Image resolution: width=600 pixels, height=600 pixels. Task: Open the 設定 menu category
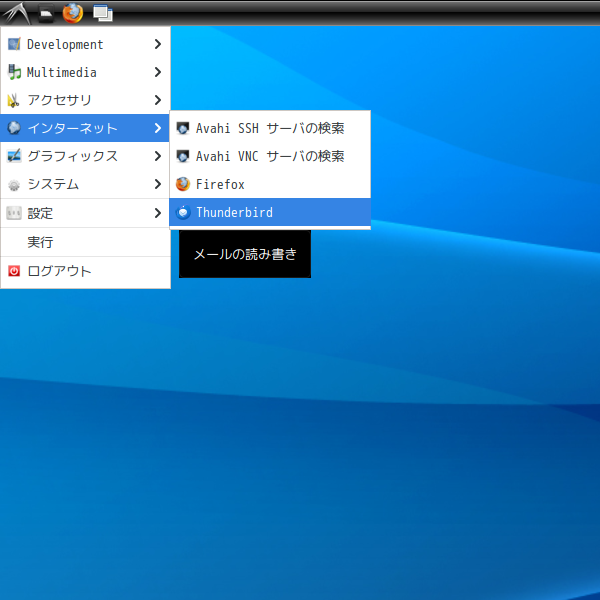pos(85,213)
